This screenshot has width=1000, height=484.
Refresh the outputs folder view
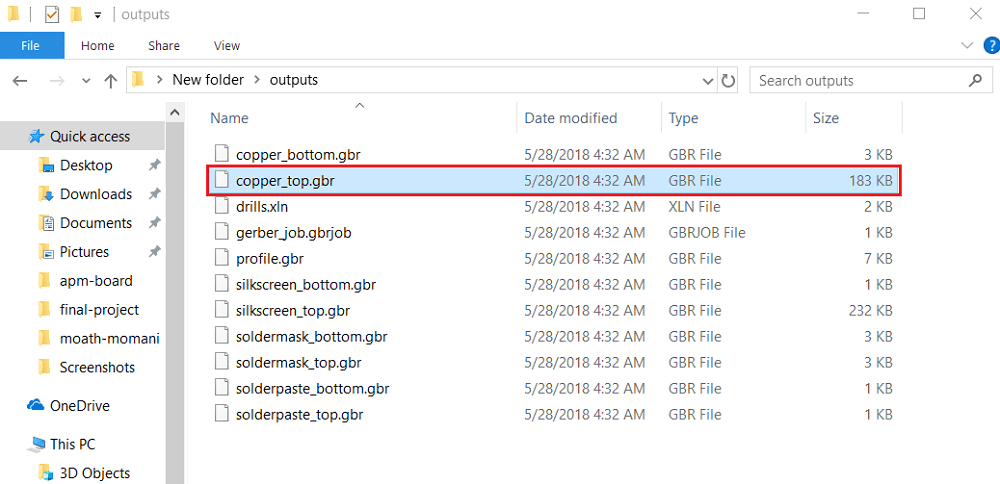tap(728, 81)
